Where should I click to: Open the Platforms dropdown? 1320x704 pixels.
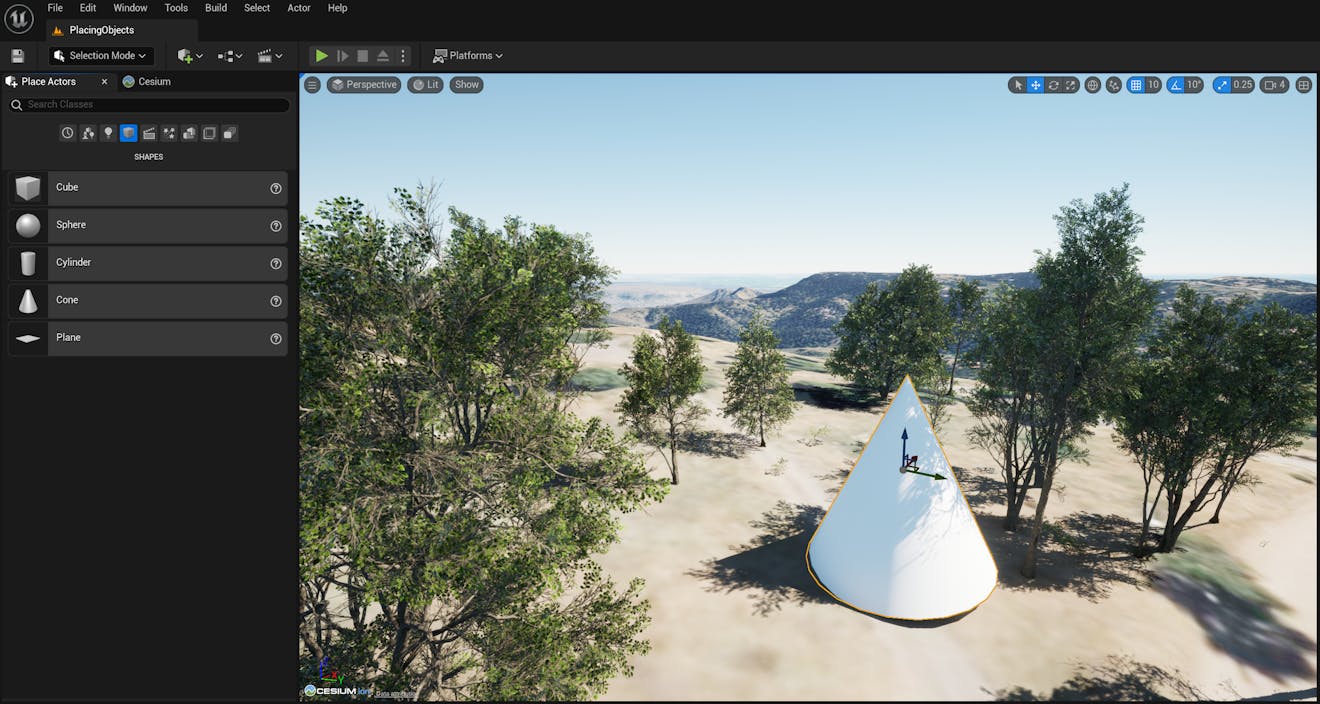pyautogui.click(x=467, y=55)
